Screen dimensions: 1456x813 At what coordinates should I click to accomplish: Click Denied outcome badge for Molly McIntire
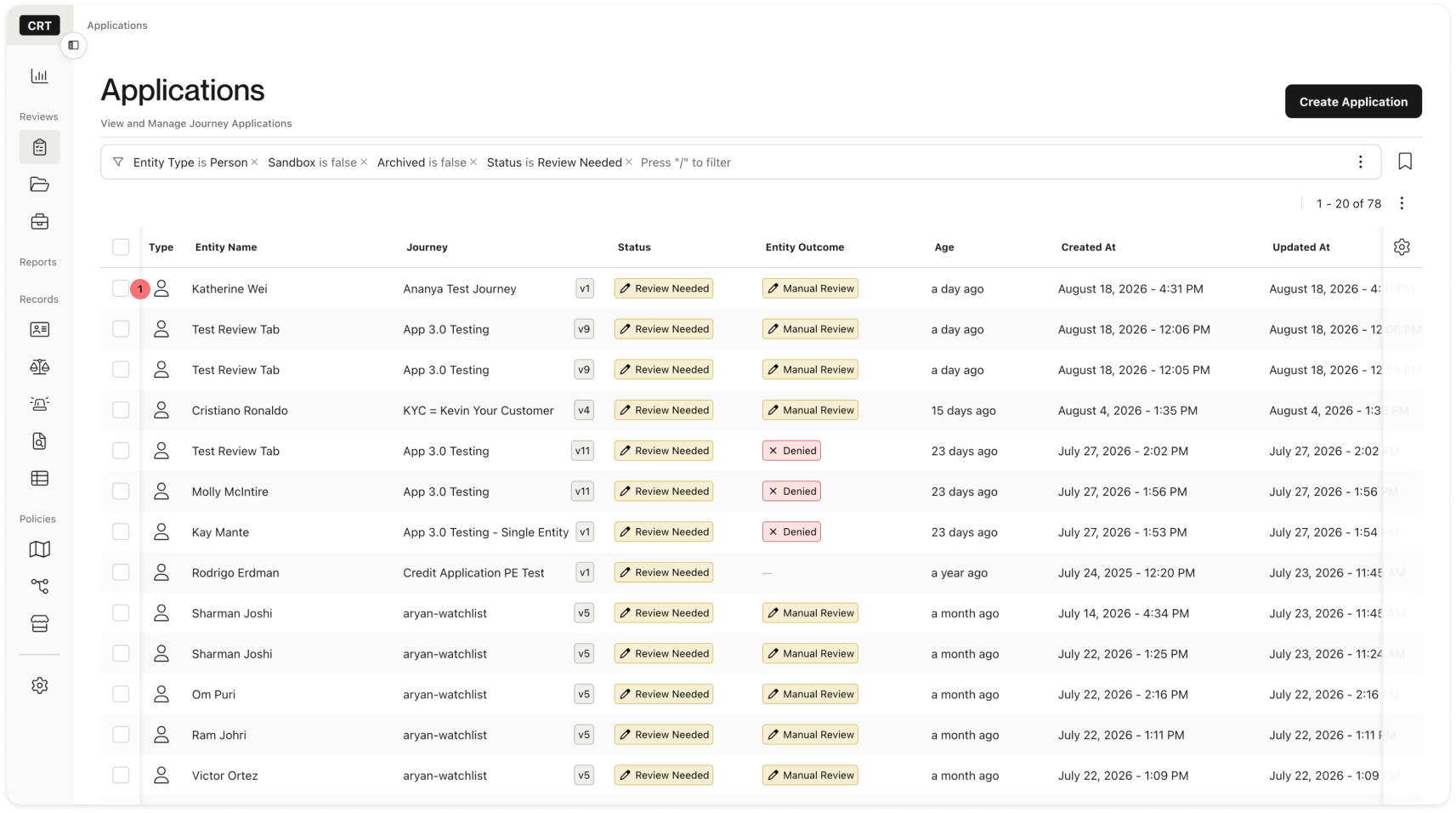click(791, 492)
